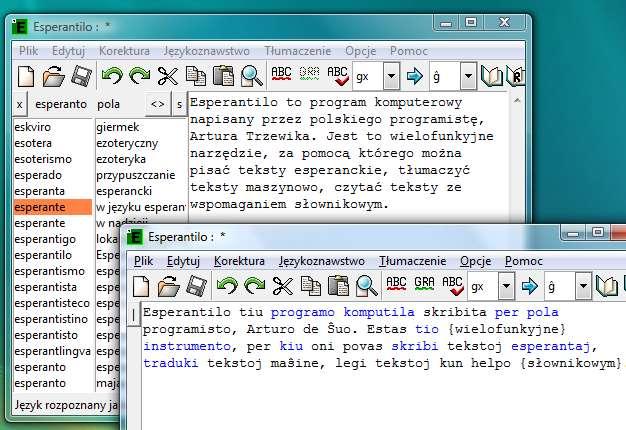Spell check ABC red underline, back window
The height and width of the screenshot is (430, 626).
281,74
